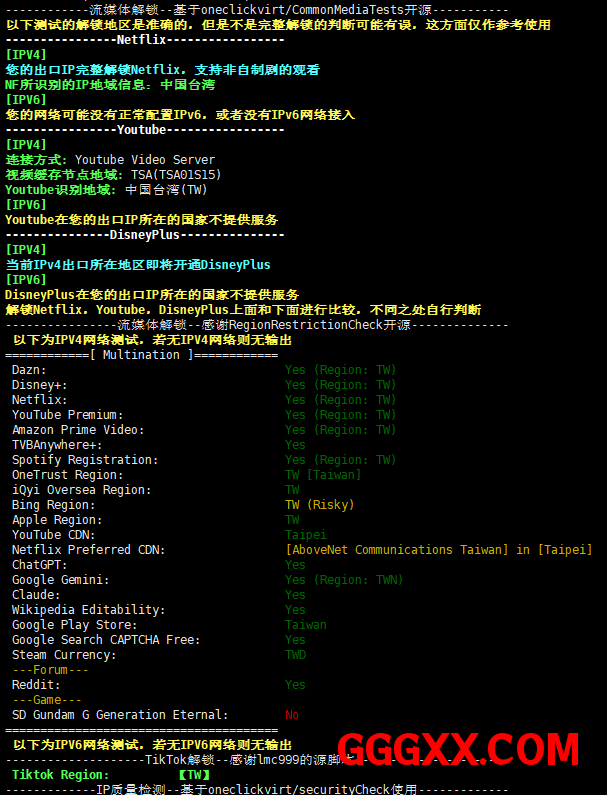The image size is (607, 795).
Task: Click the TWD Steam Currency value
Action: click(x=296, y=655)
